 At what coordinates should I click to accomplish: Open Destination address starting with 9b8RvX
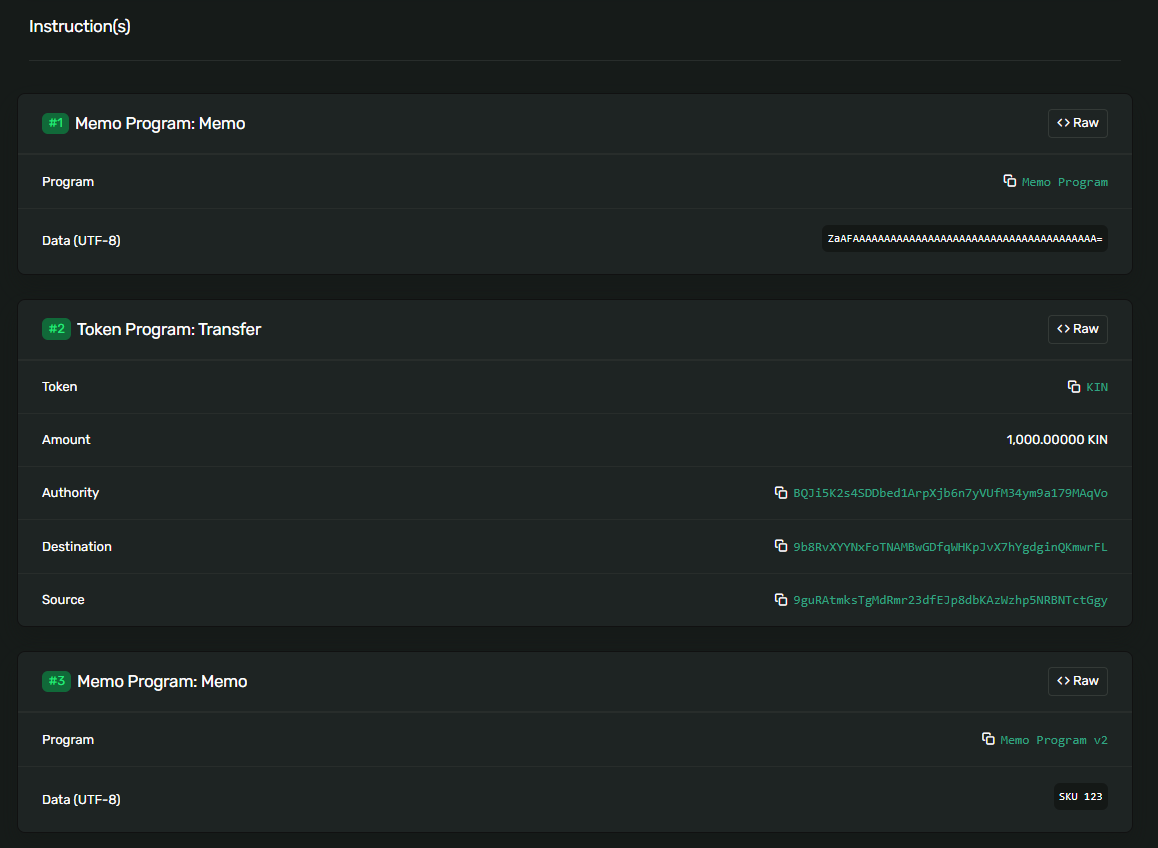(950, 547)
